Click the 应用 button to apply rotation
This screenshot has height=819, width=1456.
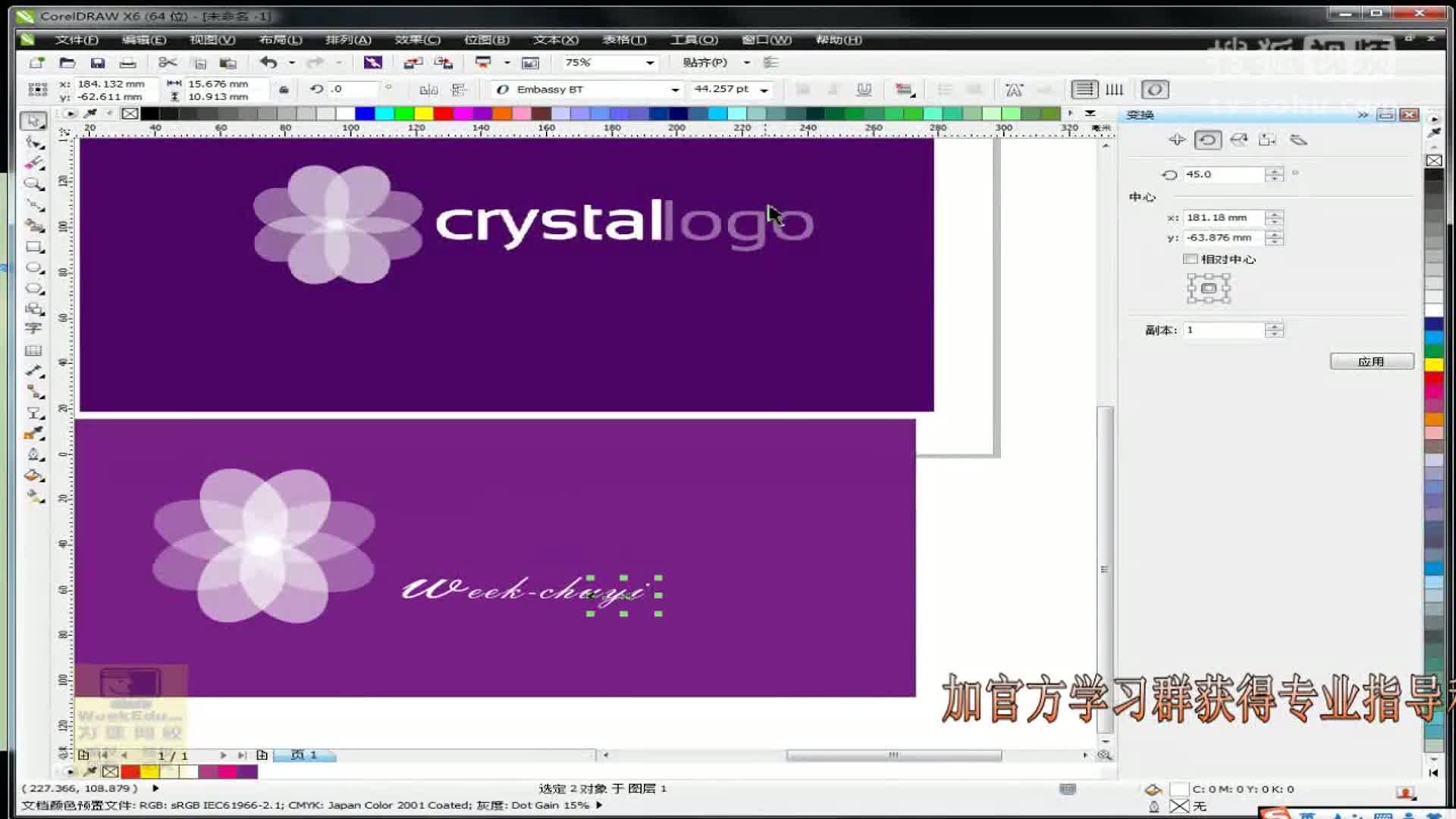(x=1371, y=361)
